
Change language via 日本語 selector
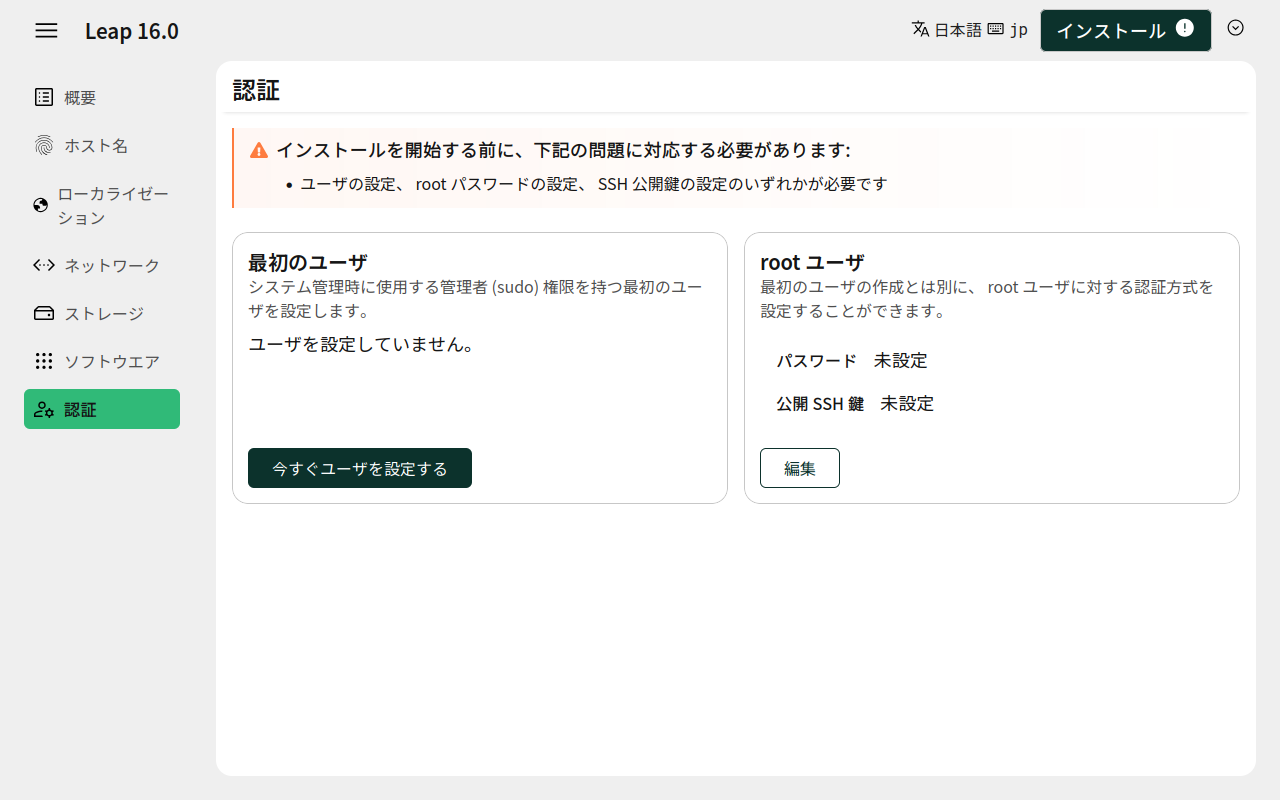(947, 29)
